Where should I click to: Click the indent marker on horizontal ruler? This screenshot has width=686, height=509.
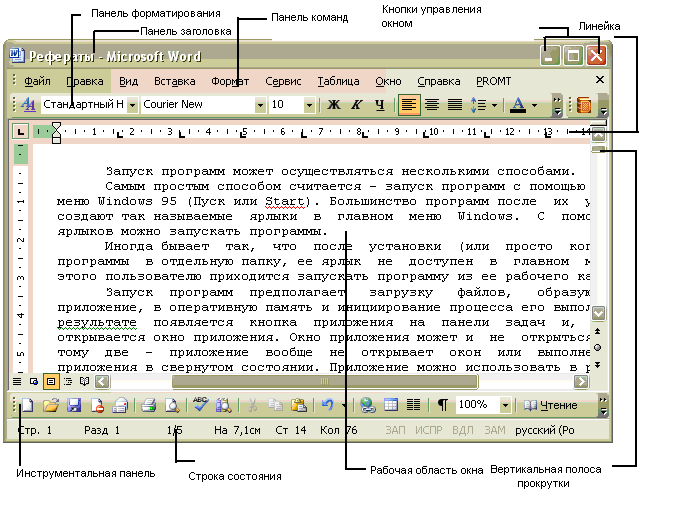[56, 133]
